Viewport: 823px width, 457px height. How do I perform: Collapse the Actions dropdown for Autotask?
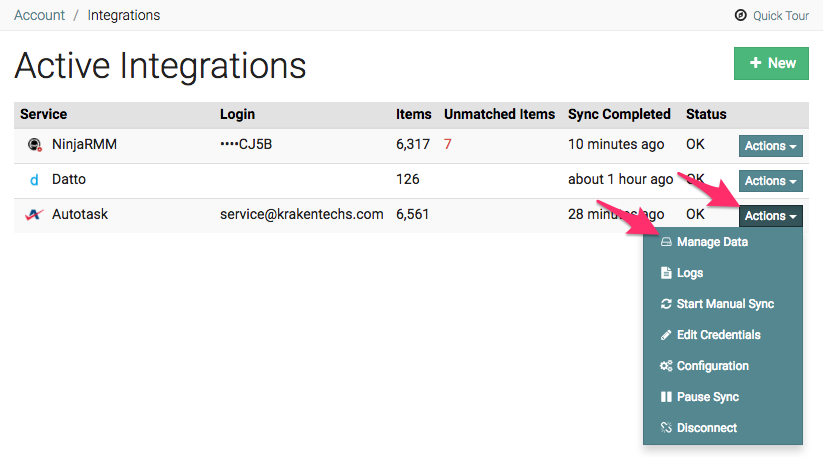771,216
